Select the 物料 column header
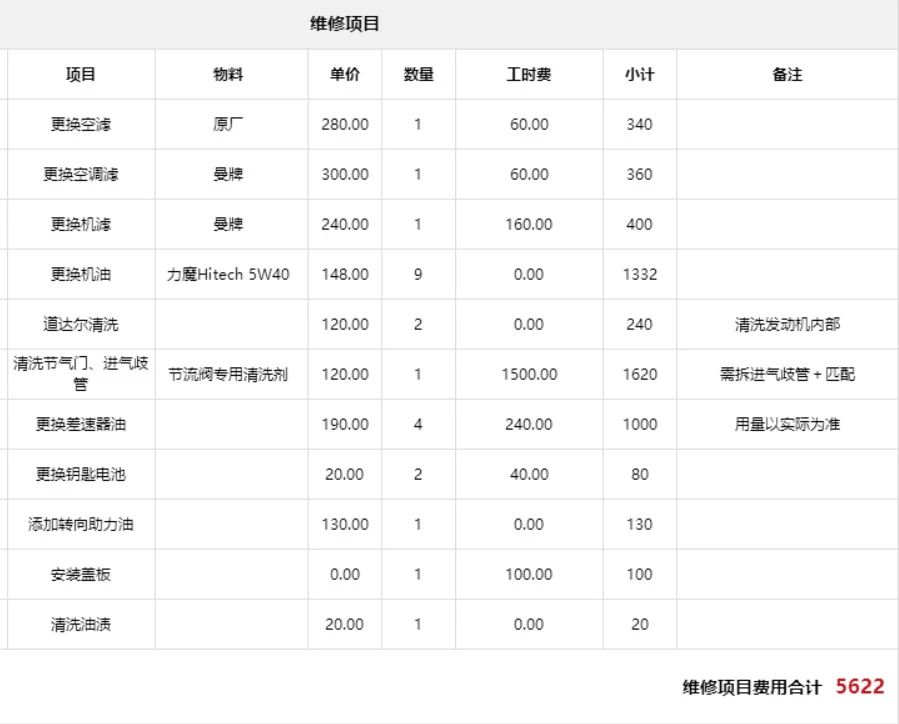Image resolution: width=899 pixels, height=724 pixels. click(232, 73)
